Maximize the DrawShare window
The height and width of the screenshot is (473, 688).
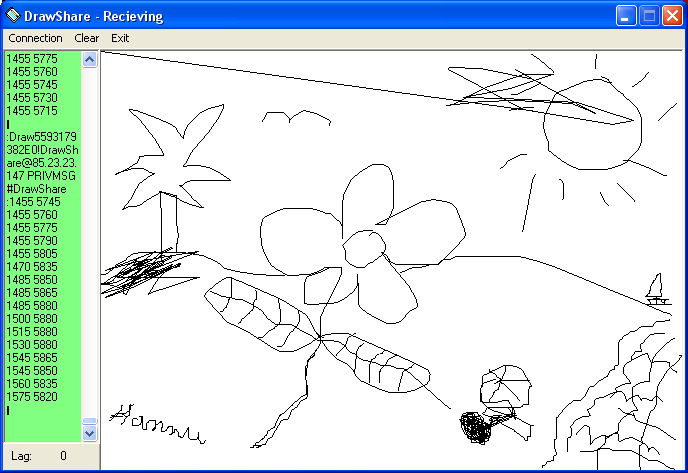[x=648, y=16]
